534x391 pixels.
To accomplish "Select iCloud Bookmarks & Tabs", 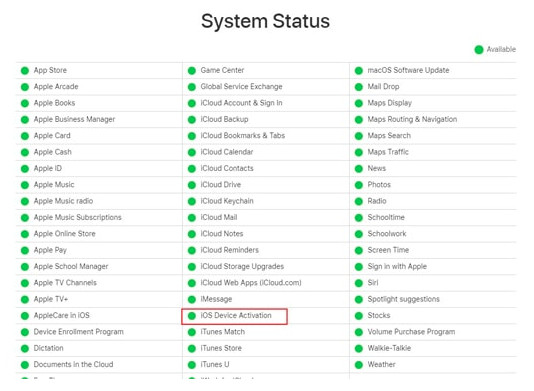I will (243, 136).
